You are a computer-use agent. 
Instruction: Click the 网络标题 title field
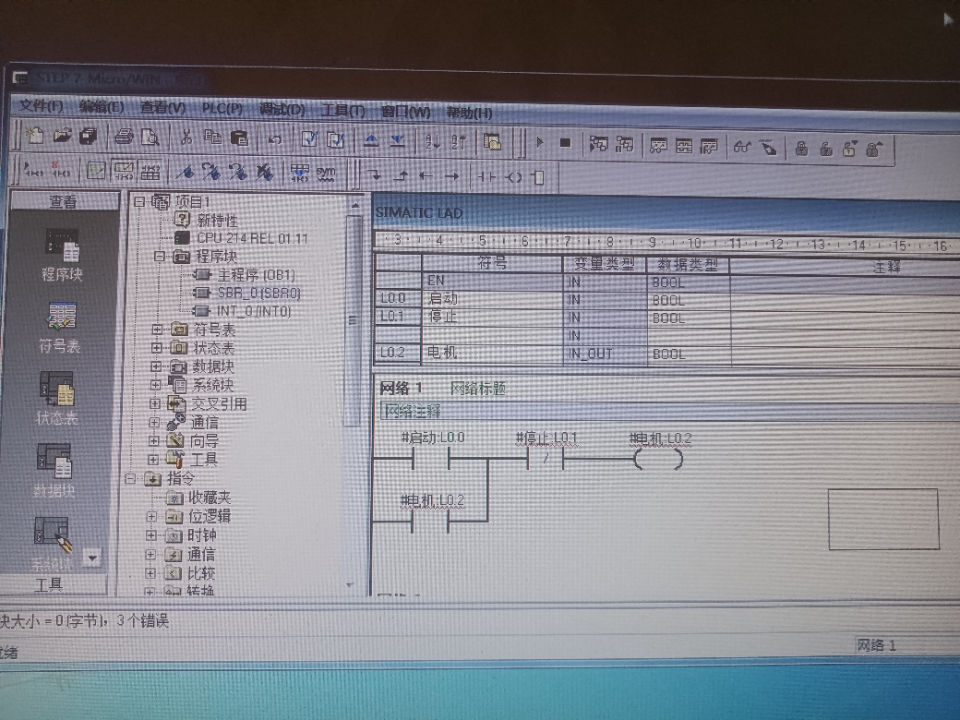[x=478, y=388]
